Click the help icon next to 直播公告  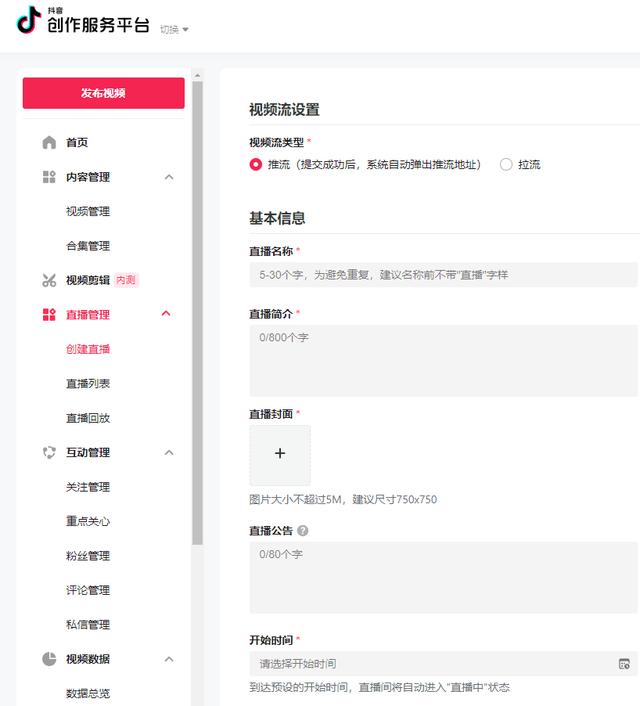tap(303, 531)
